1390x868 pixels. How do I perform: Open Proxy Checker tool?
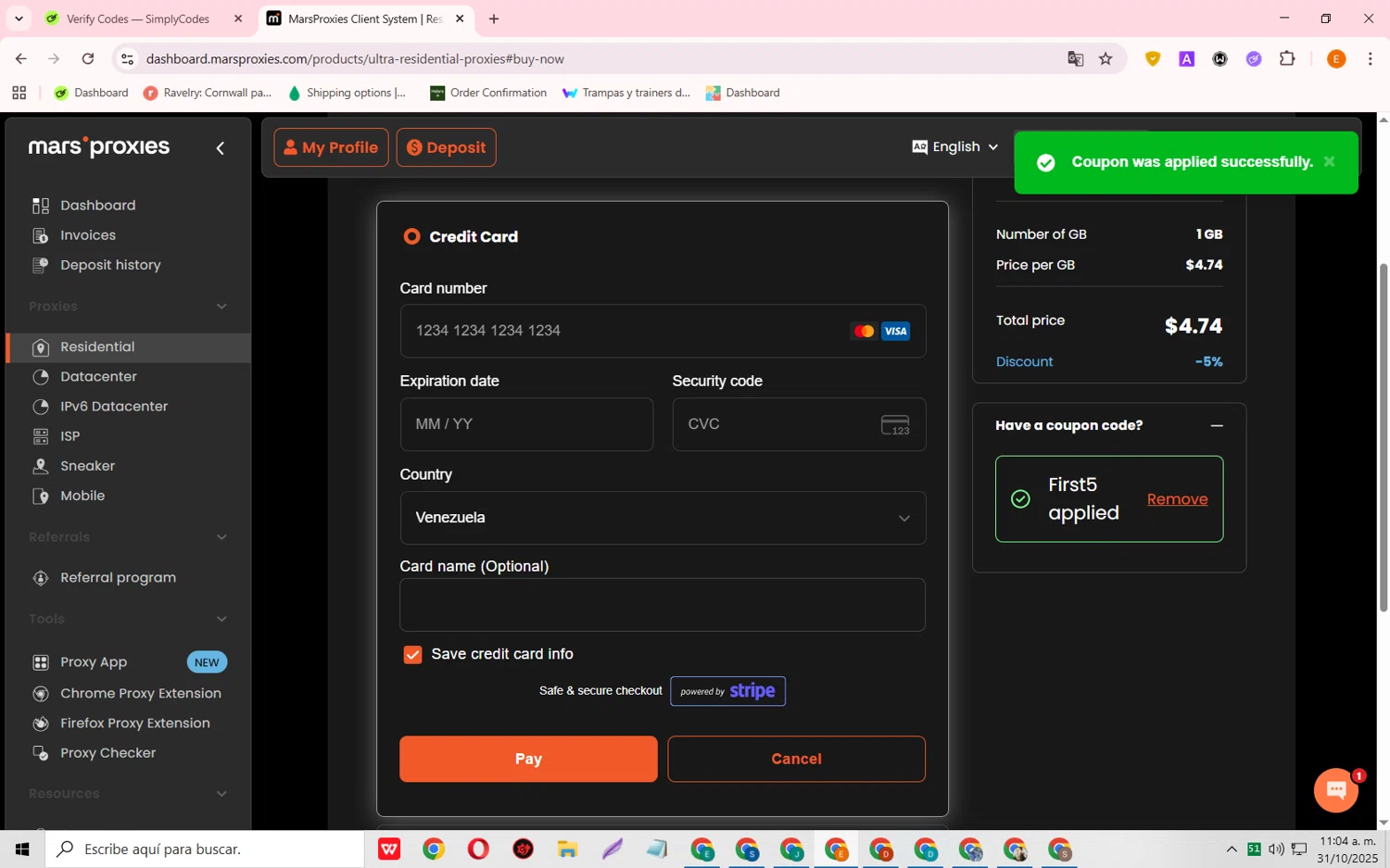107,753
